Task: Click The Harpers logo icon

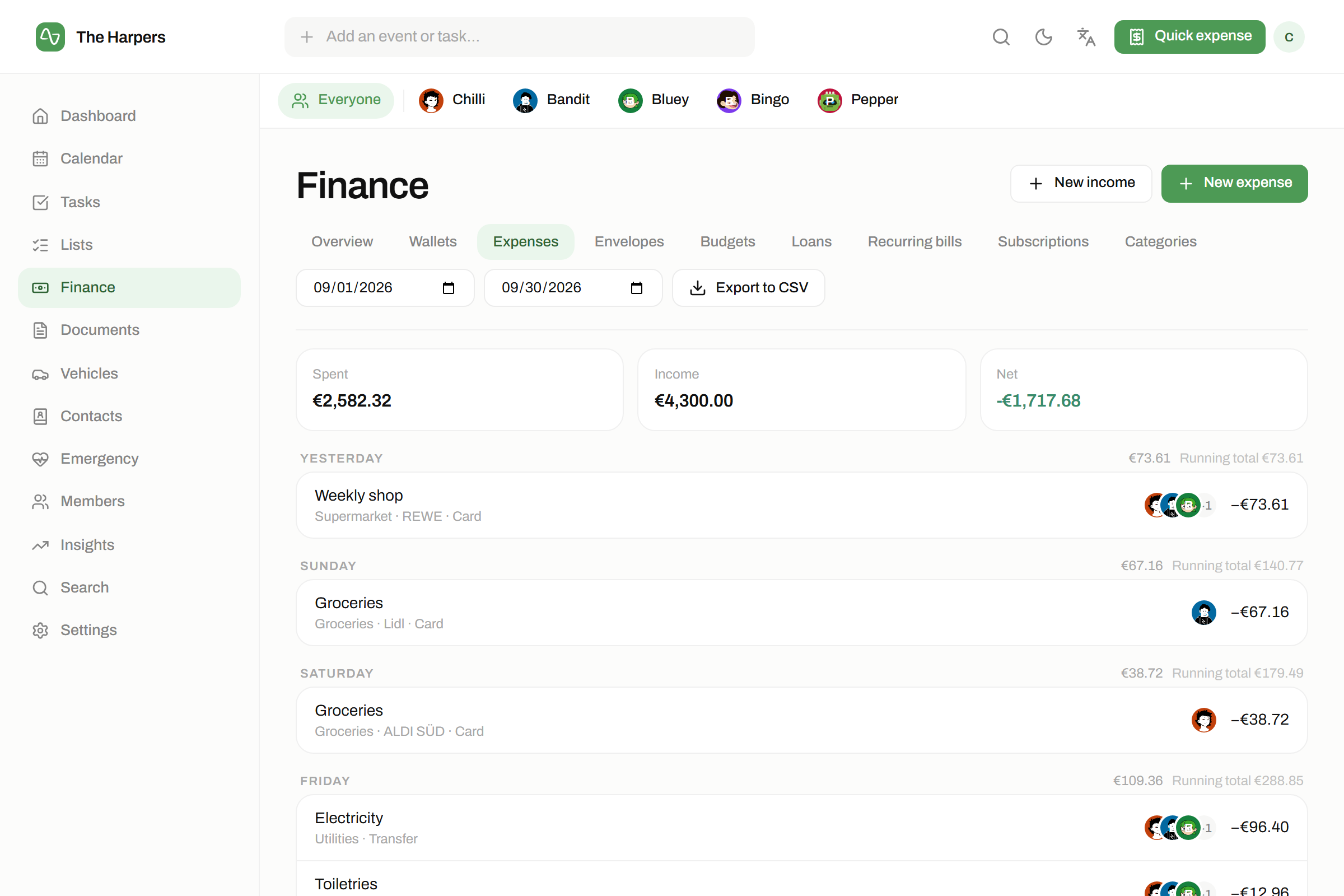Action: pyautogui.click(x=50, y=36)
